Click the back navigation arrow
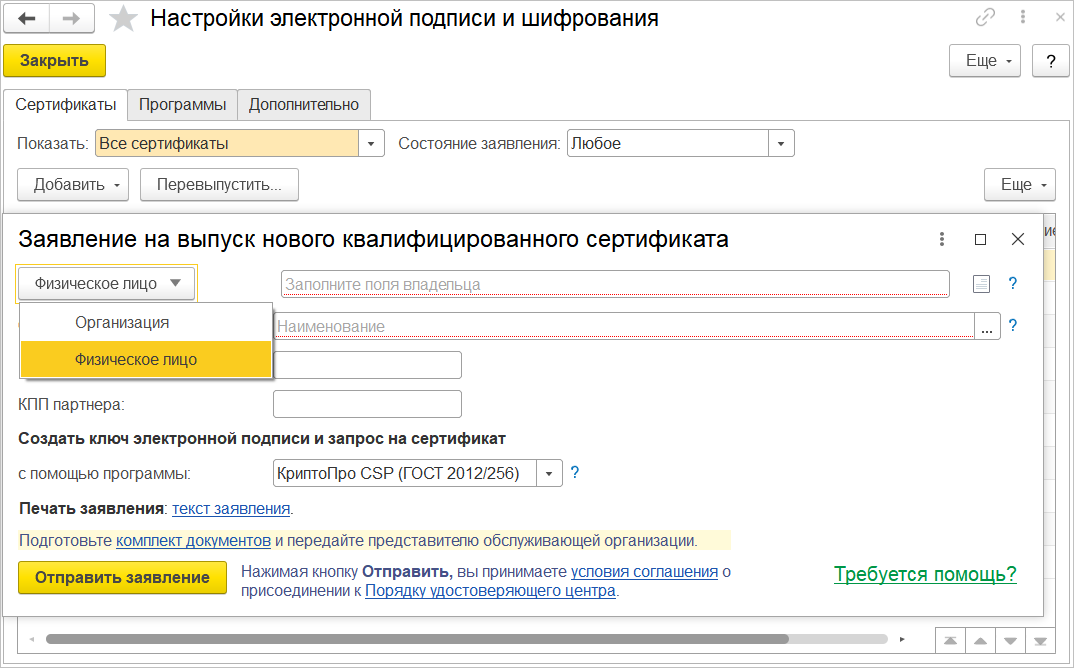This screenshot has height=668, width=1074. click(26, 19)
